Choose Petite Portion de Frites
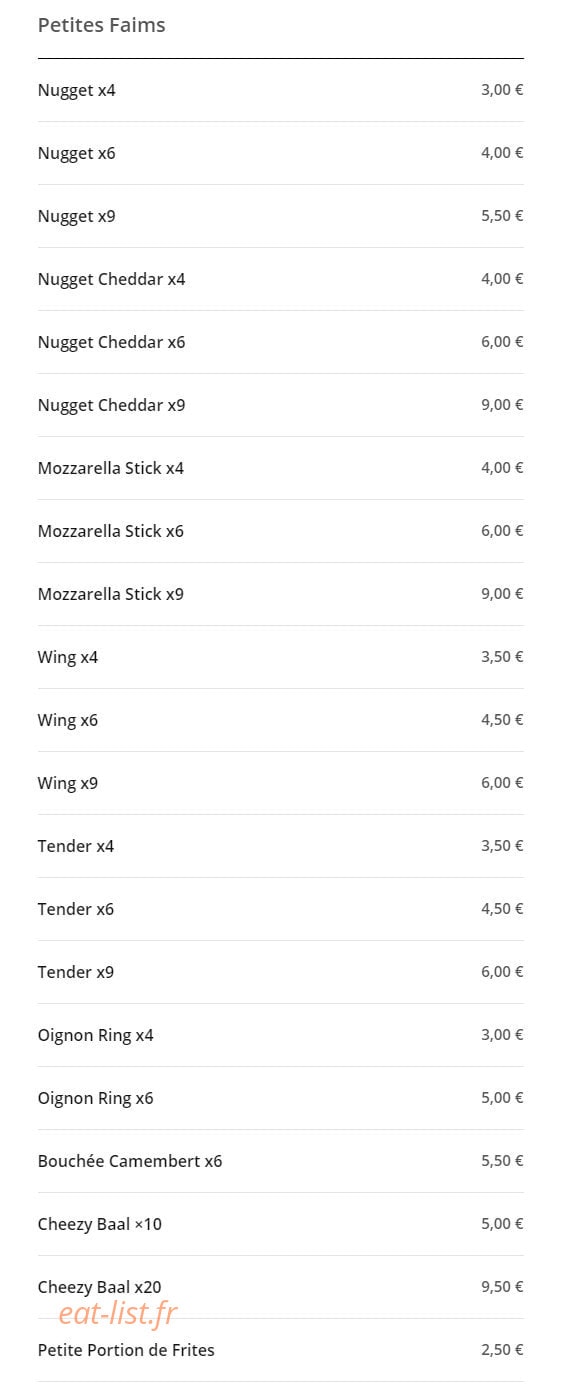578x1387 pixels. pos(280,1350)
